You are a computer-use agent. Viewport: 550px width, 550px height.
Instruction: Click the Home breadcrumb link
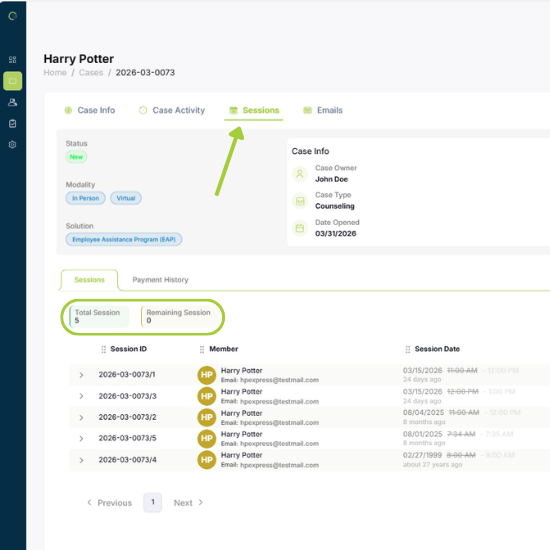pos(55,73)
